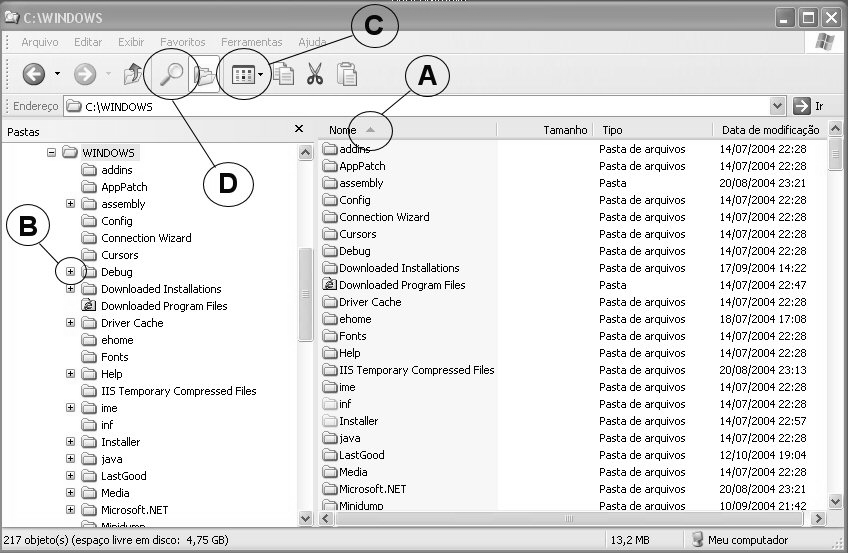Toggle the Folders pane toolbar button
The image size is (848, 553).
[204, 75]
